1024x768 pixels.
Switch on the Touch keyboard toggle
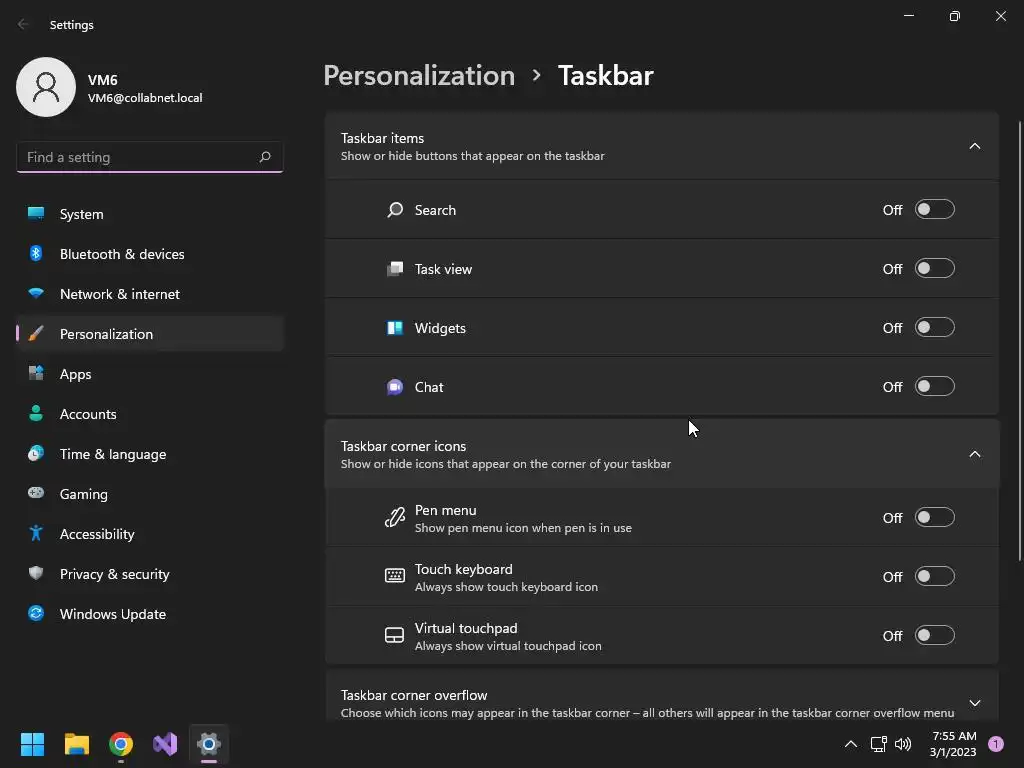click(935, 576)
